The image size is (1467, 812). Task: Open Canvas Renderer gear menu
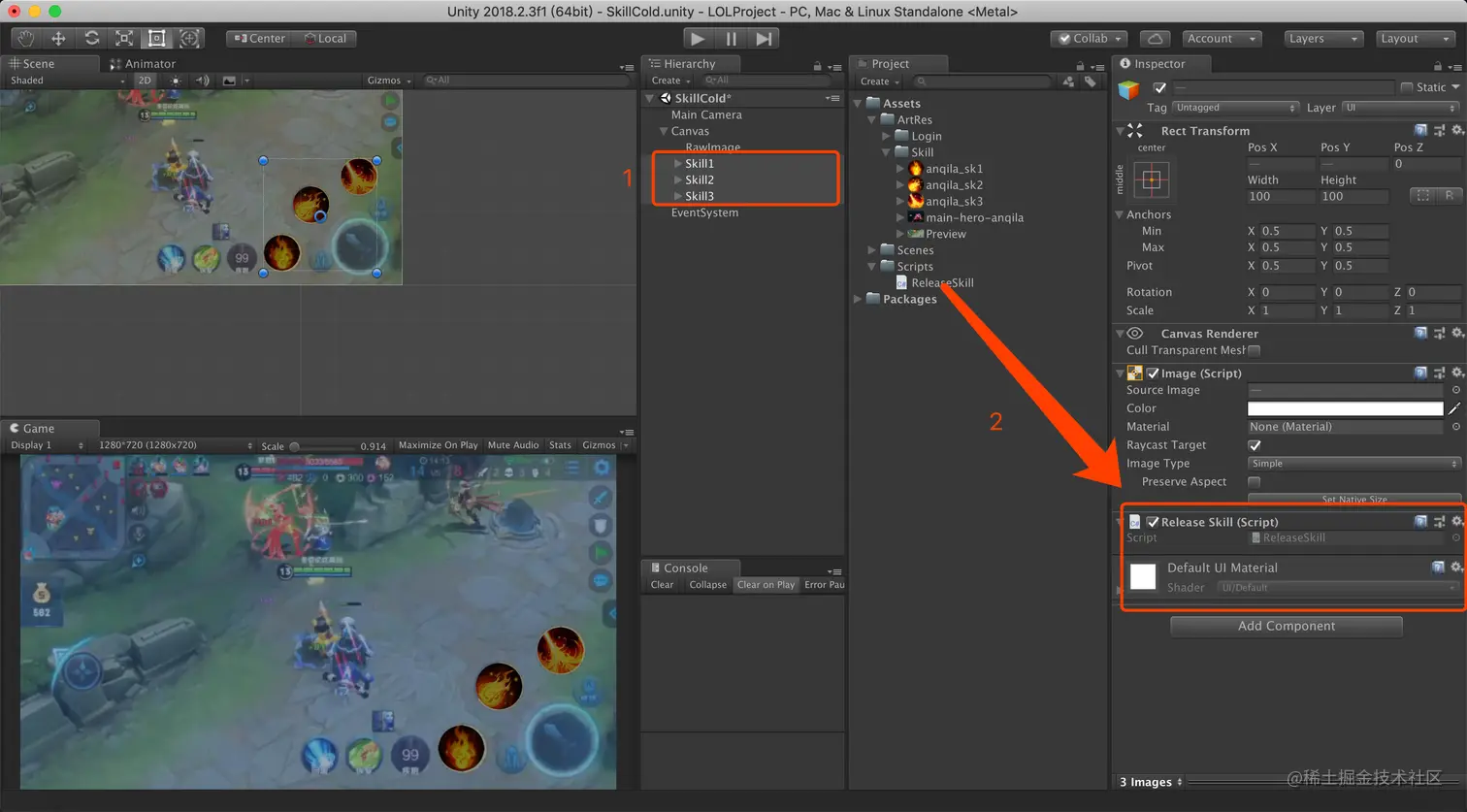click(1457, 333)
